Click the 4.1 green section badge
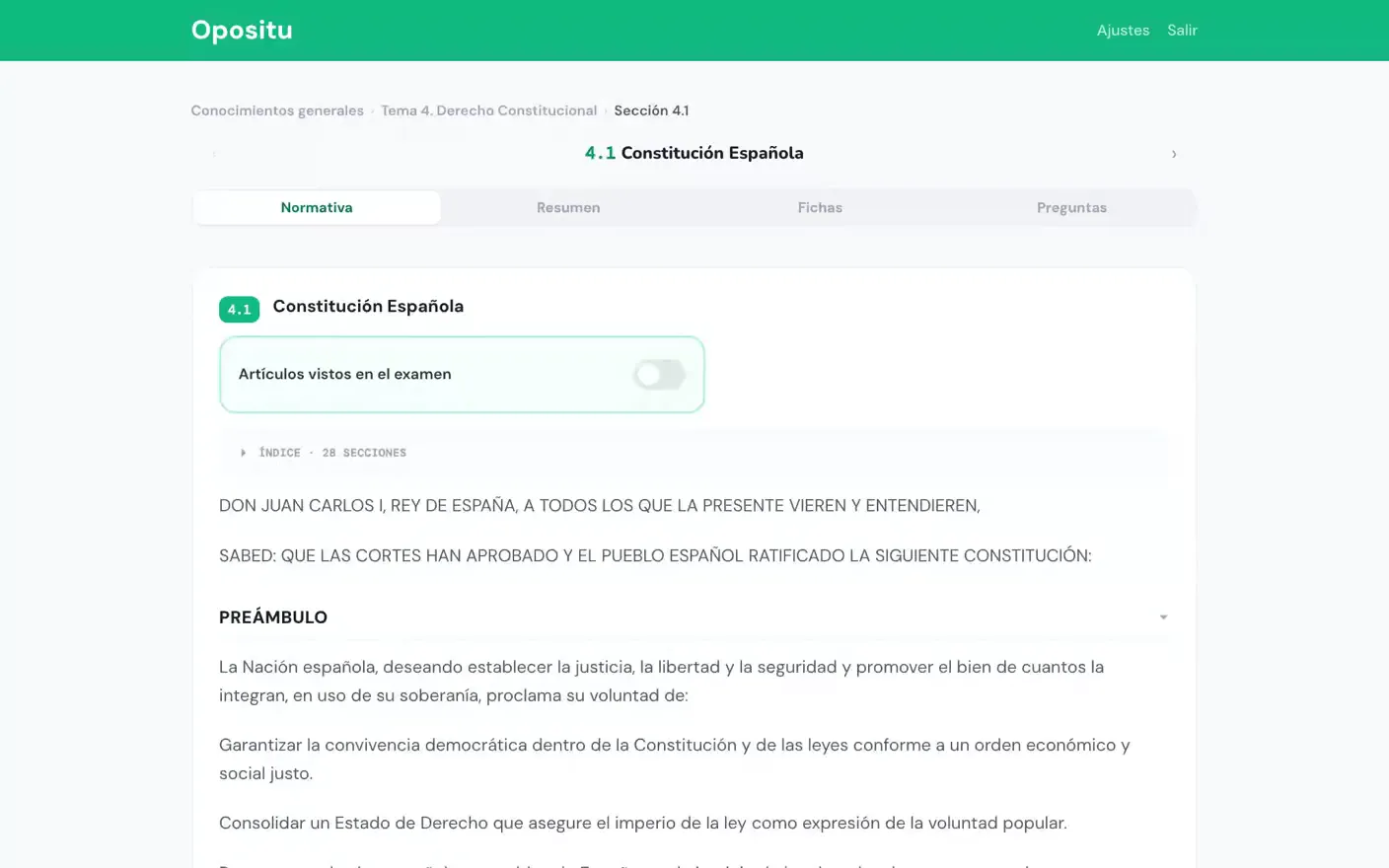 [x=239, y=309]
